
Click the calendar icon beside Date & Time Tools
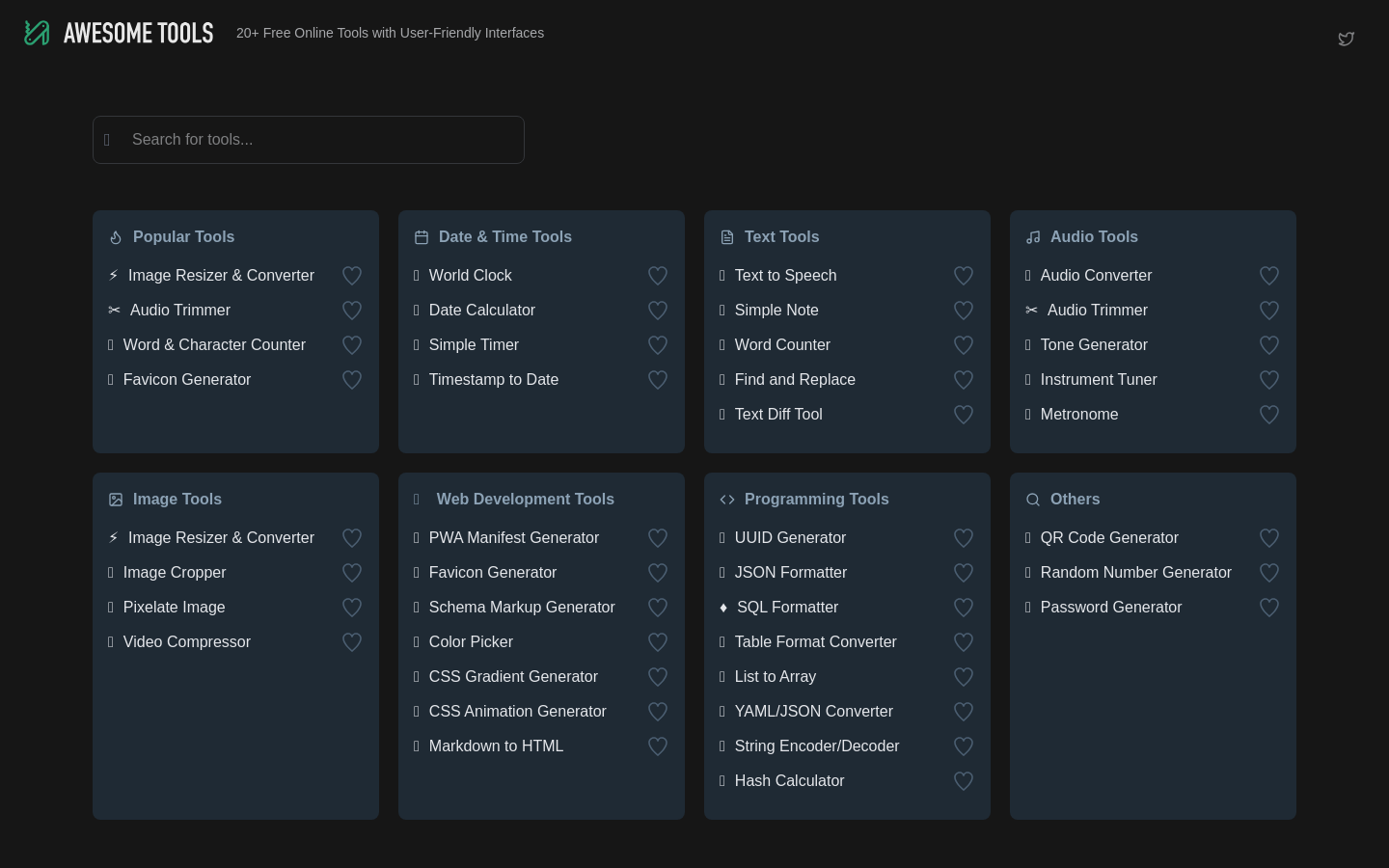422,237
